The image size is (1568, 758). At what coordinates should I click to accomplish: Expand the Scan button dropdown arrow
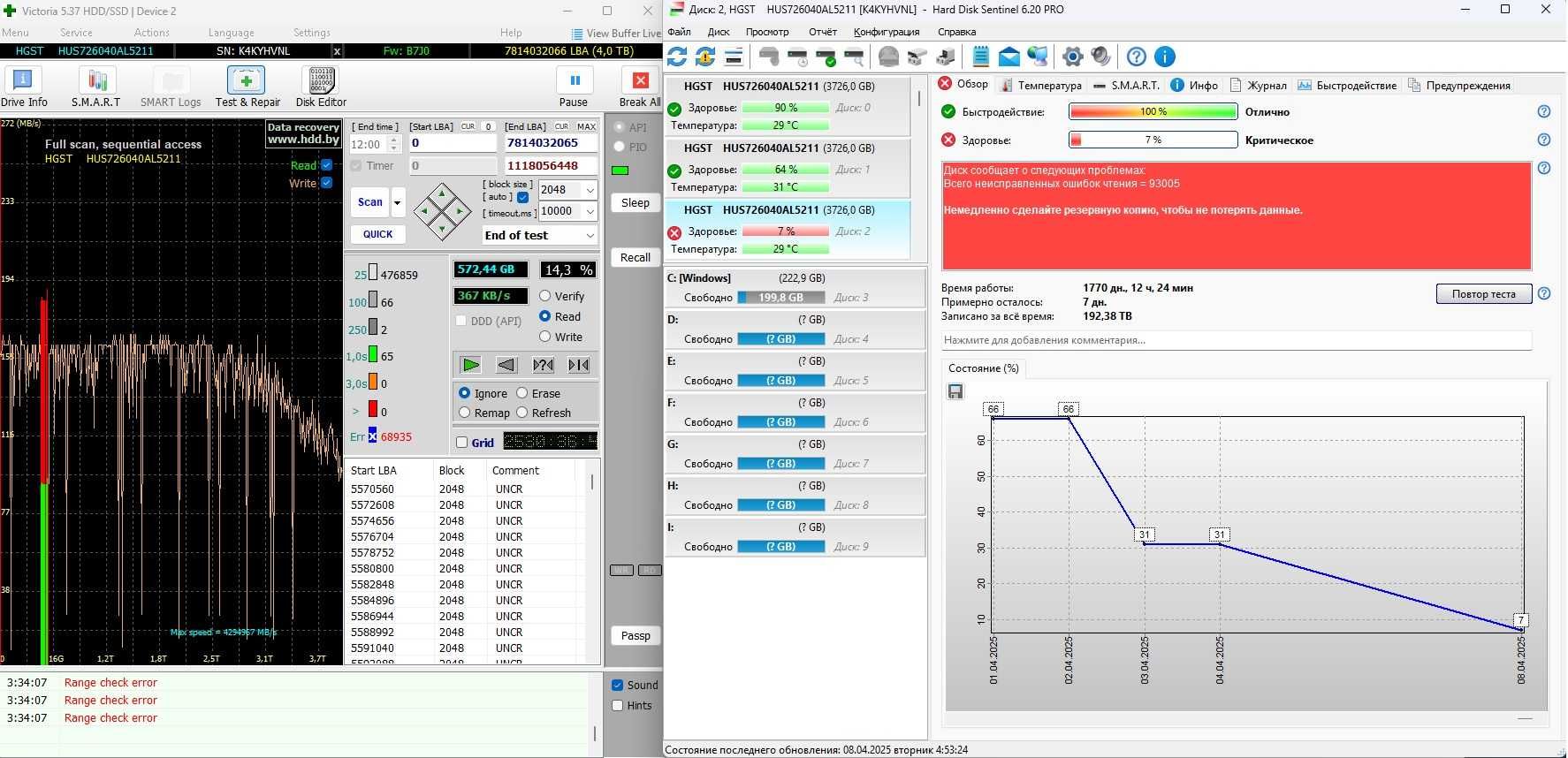click(398, 202)
